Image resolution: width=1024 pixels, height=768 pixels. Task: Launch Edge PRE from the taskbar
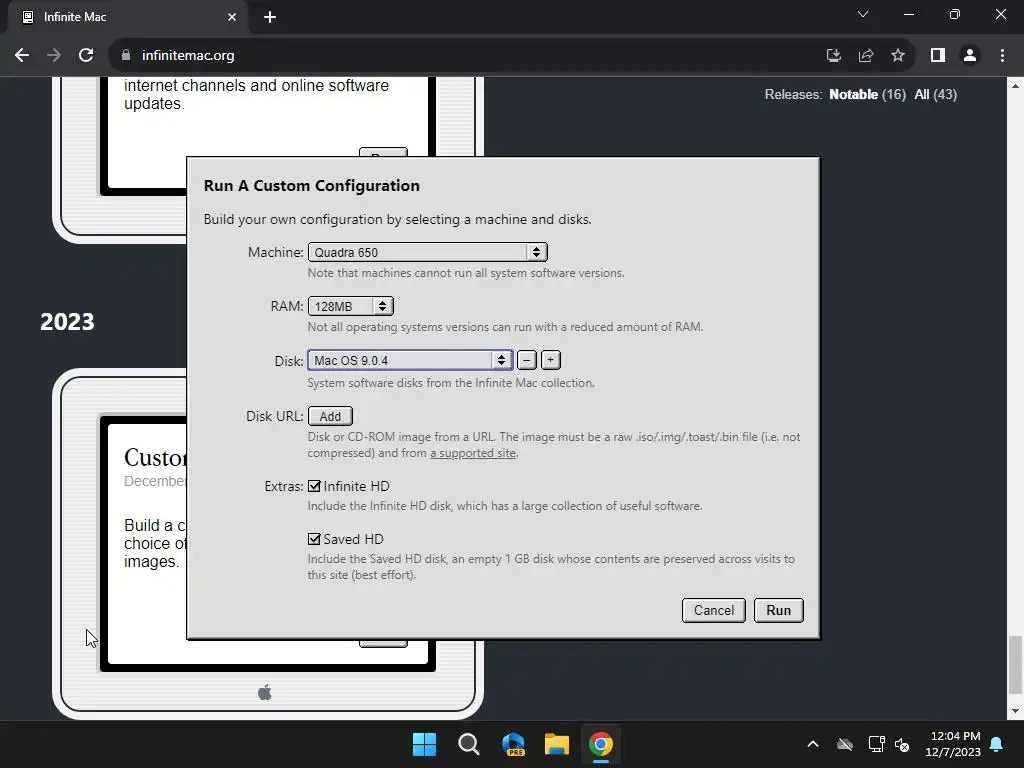point(513,744)
